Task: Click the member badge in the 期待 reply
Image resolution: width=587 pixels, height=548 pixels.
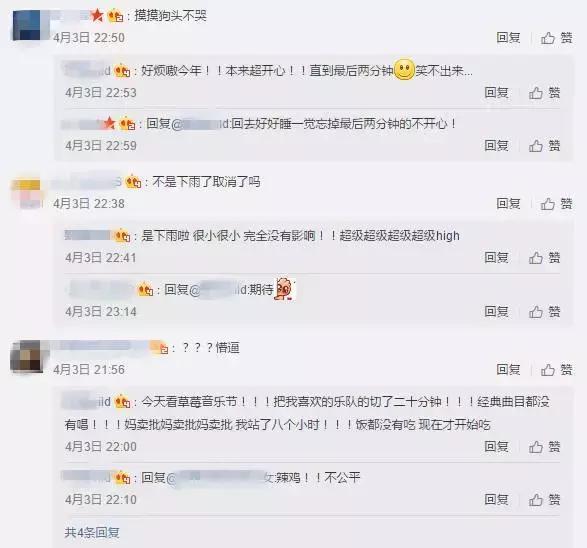Action: (145, 289)
